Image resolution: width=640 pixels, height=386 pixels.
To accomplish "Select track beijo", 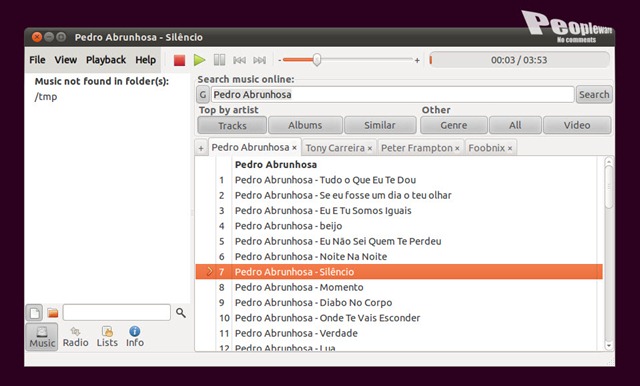I will 399,226.
